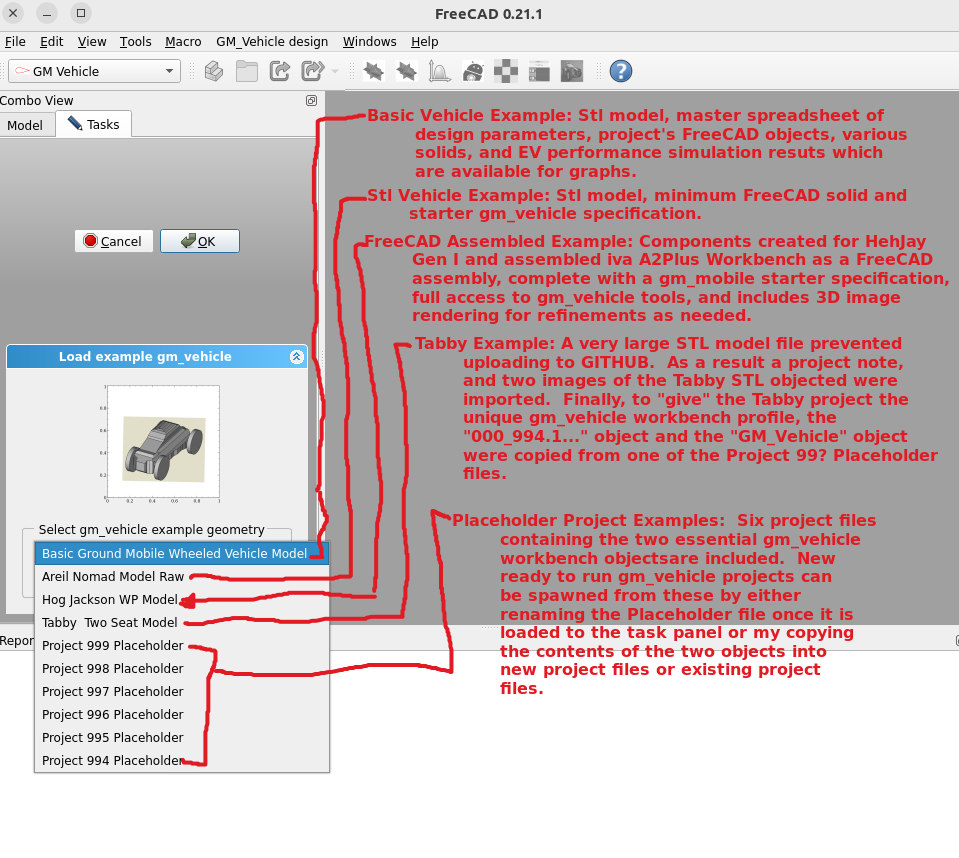Click the vehicle photo toolbar icon
Image resolution: width=959 pixels, height=858 pixels.
tap(572, 71)
